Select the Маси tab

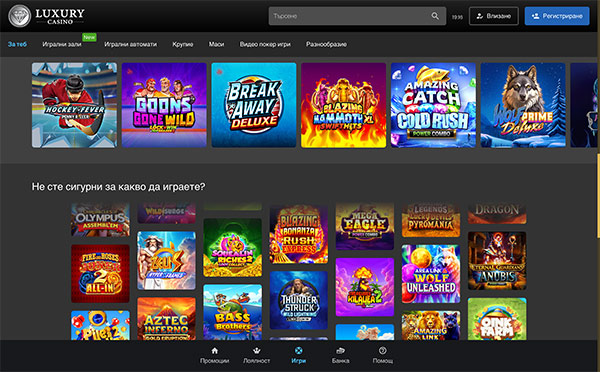(x=216, y=44)
